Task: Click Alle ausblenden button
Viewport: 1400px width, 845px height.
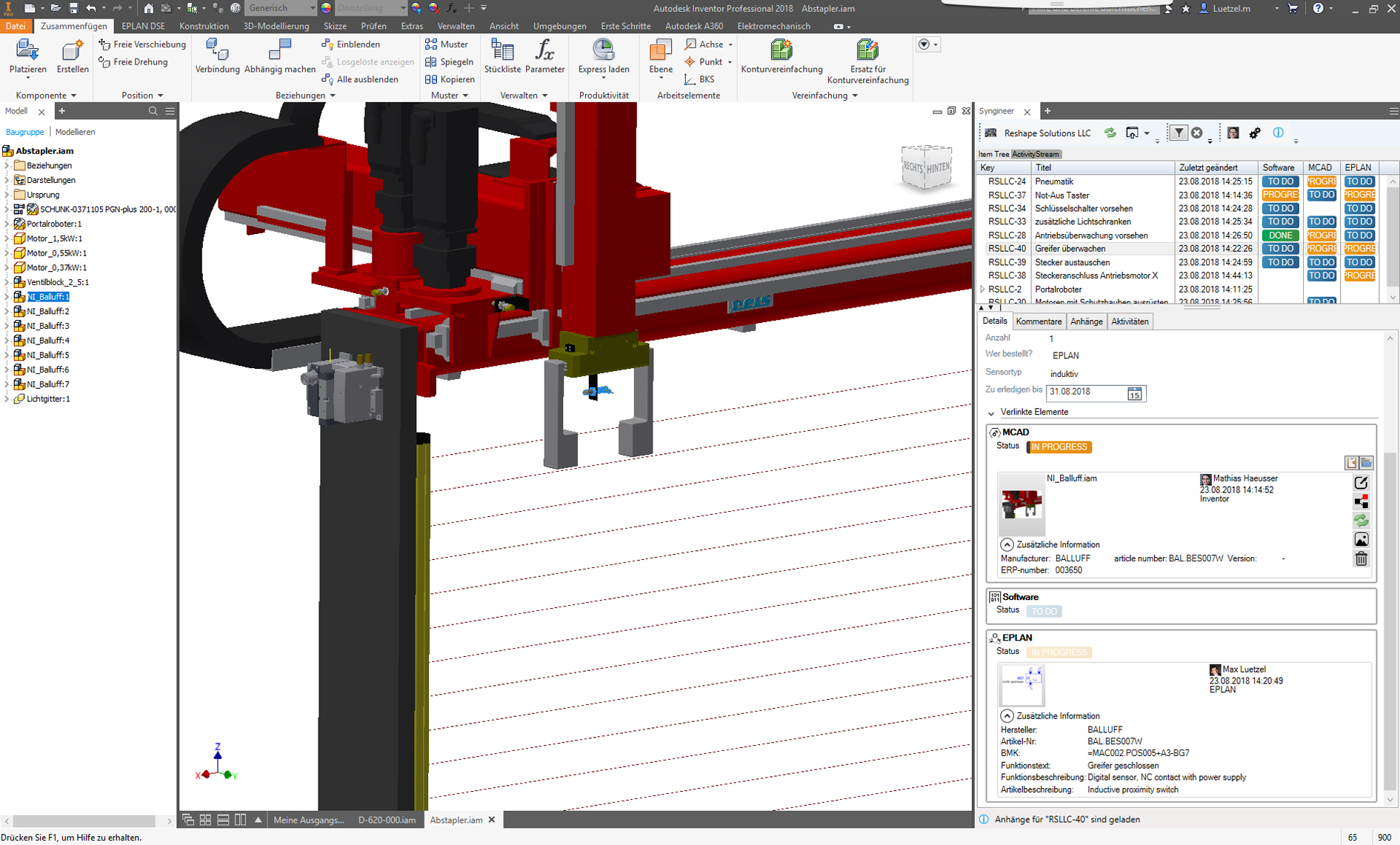Action: point(361,79)
